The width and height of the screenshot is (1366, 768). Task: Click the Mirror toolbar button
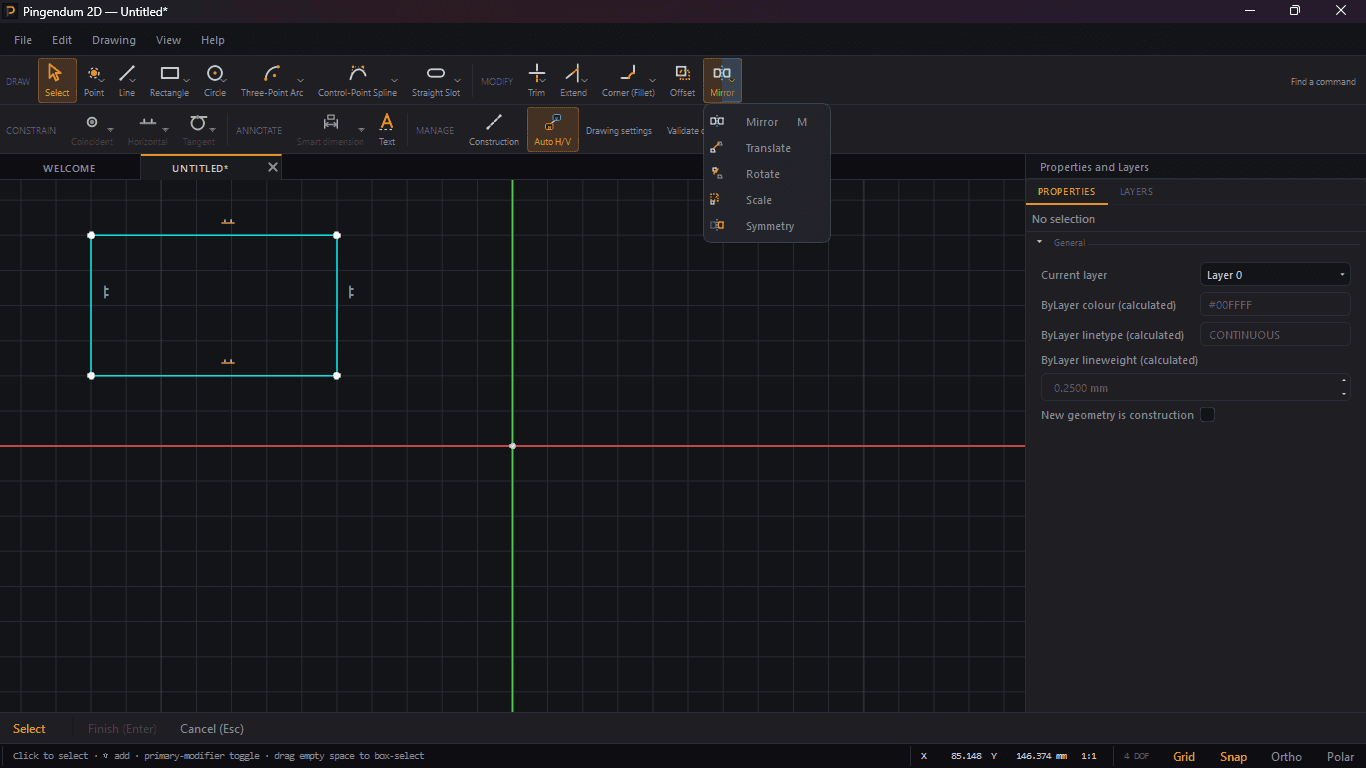(722, 80)
